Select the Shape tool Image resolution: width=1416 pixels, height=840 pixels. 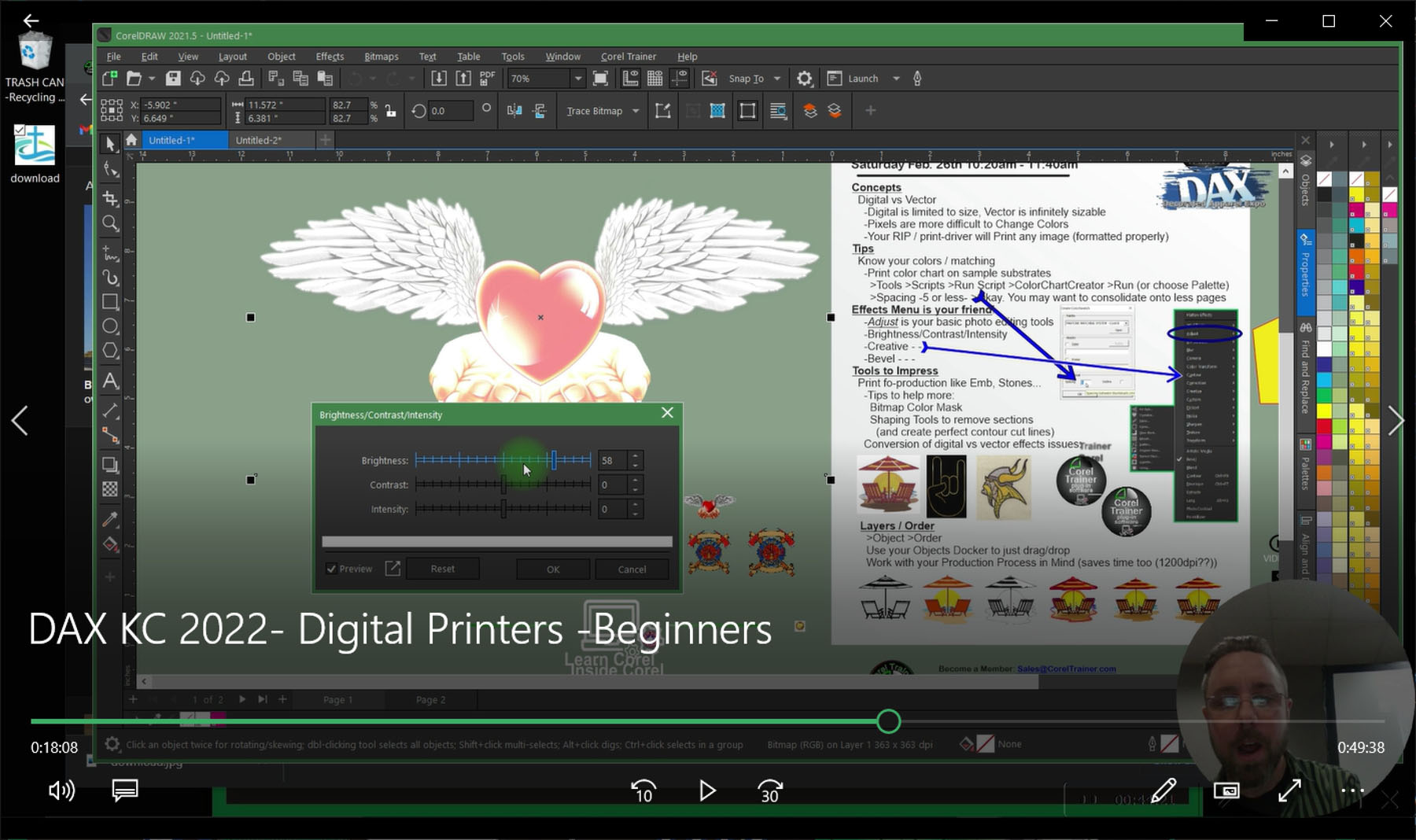tap(110, 170)
